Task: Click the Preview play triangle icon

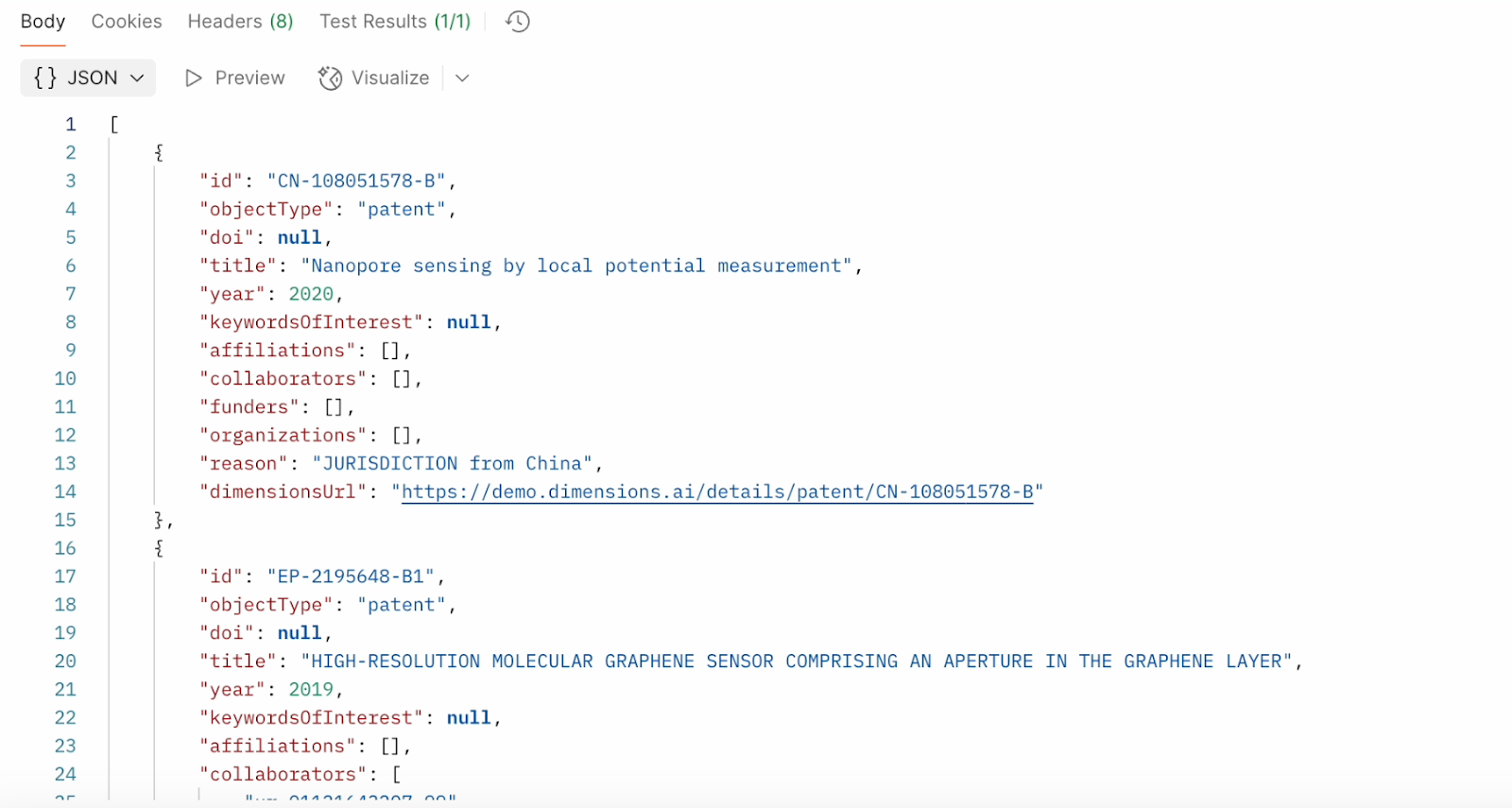Action: point(194,78)
